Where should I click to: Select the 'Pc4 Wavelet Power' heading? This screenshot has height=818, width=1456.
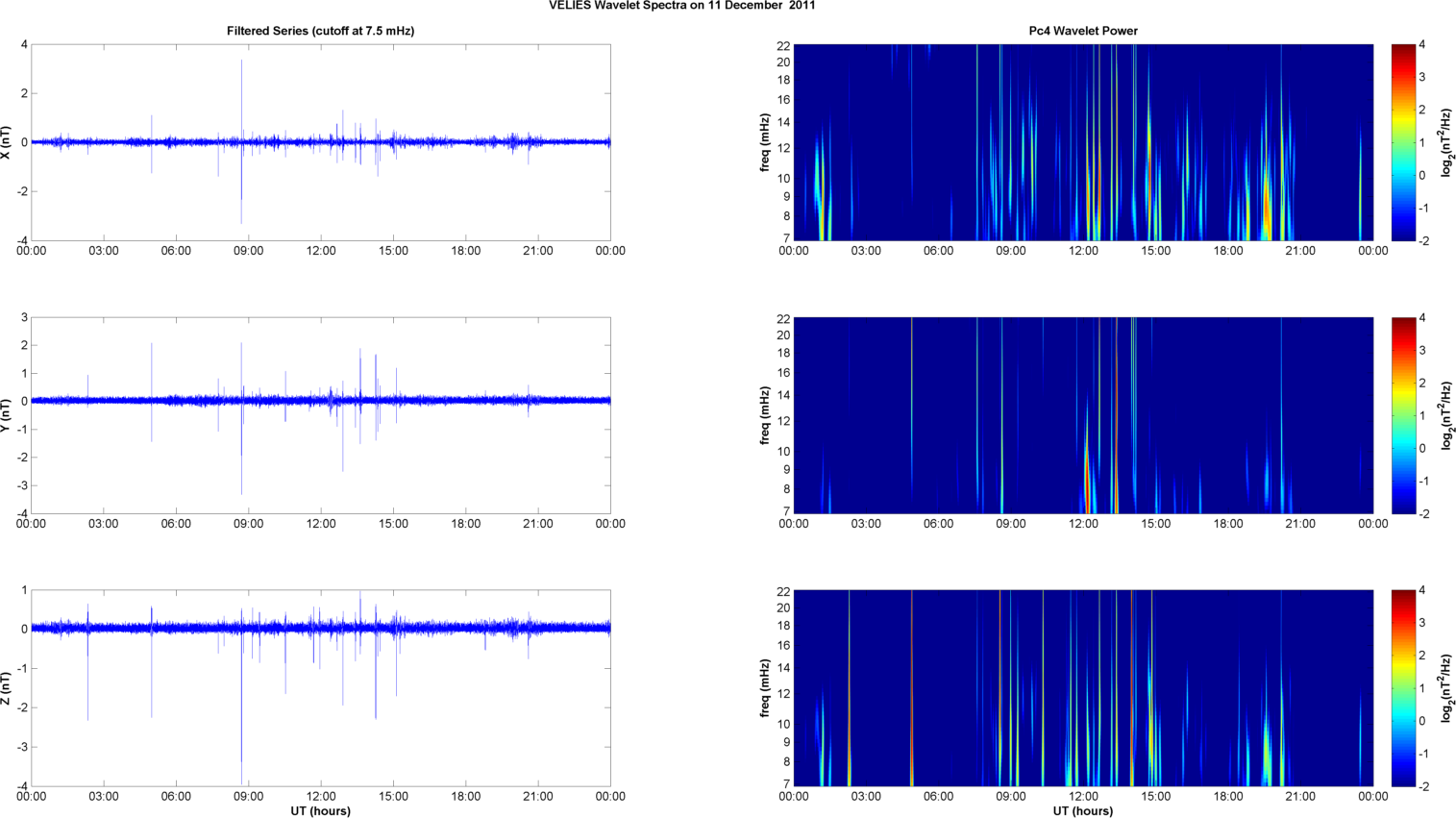click(x=1082, y=31)
